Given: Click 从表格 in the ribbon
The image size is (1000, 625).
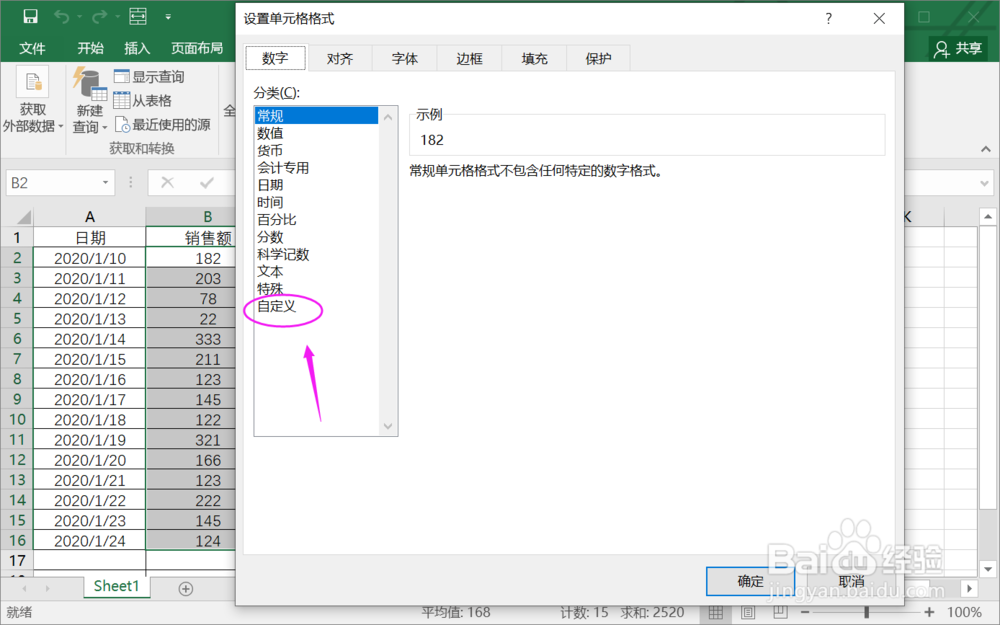Looking at the screenshot, I should click(x=143, y=101).
